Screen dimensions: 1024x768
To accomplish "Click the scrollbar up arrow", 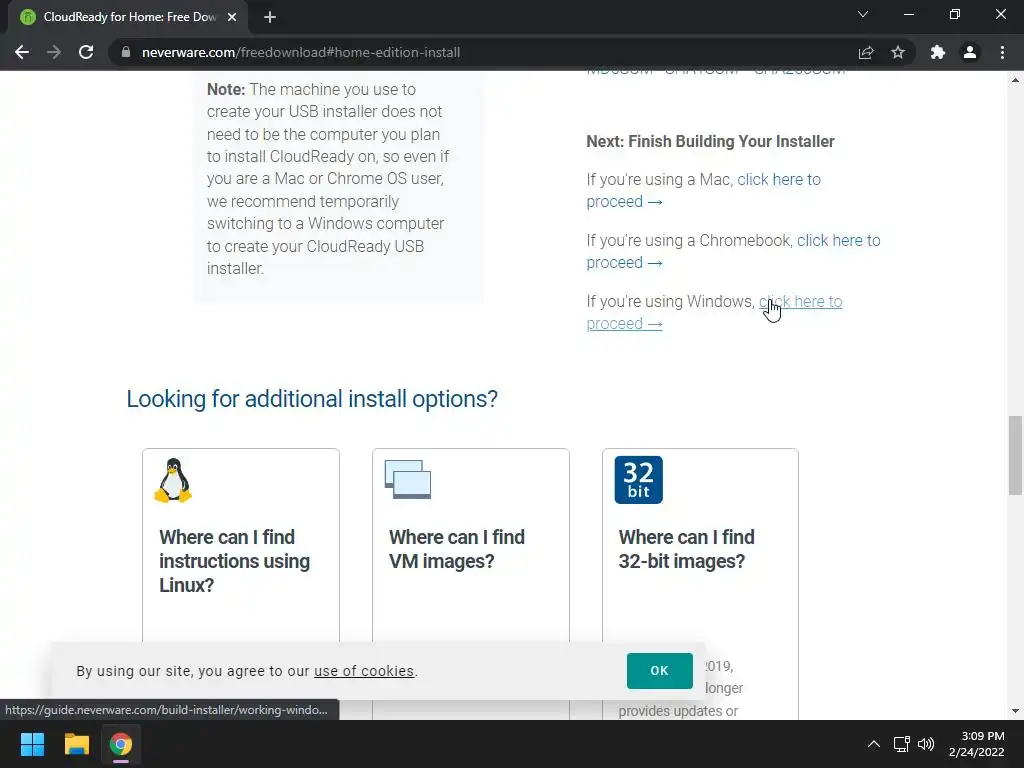I will pyautogui.click(x=1015, y=80).
